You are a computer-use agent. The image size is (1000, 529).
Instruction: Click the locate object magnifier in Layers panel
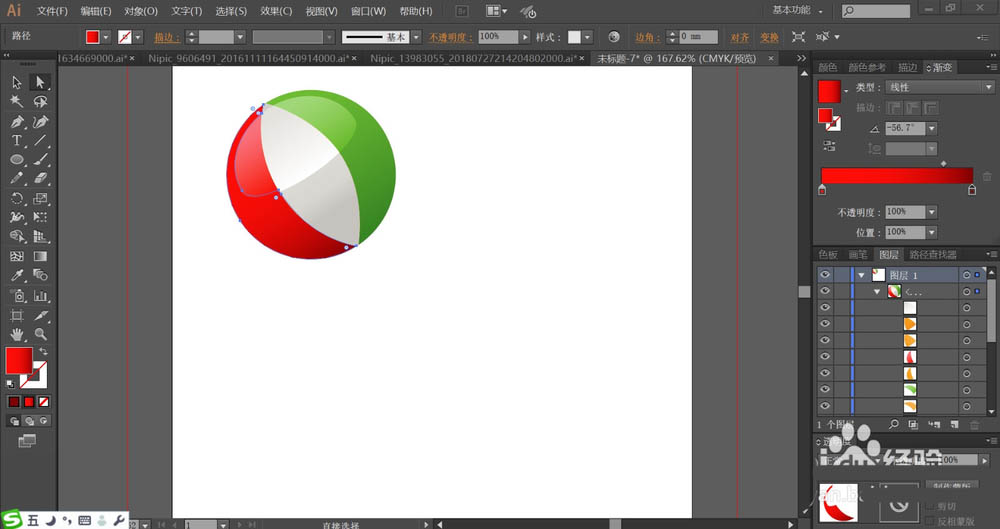click(x=893, y=424)
